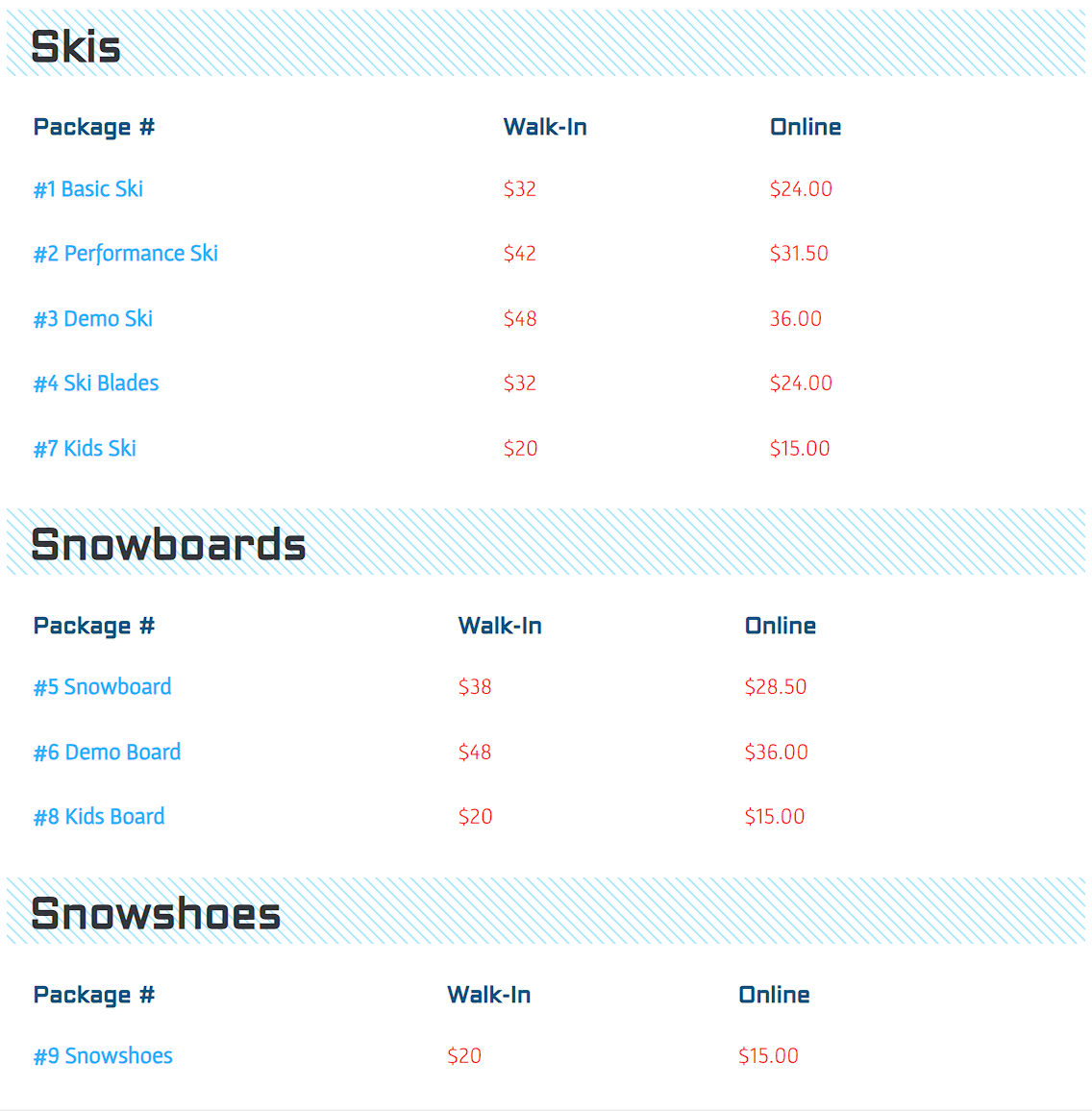The height and width of the screenshot is (1111, 1092).
Task: Click the $24.00 online price for Basic Ski
Action: [x=801, y=189]
